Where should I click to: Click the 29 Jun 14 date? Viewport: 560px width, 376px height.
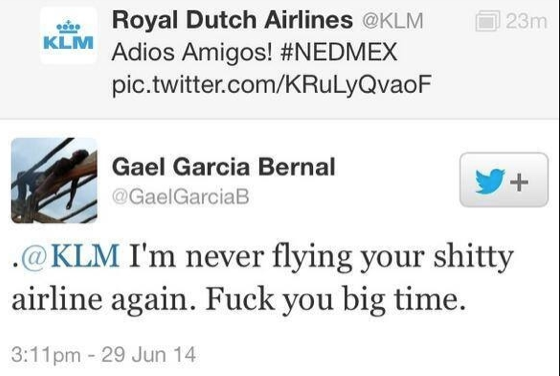coord(149,355)
